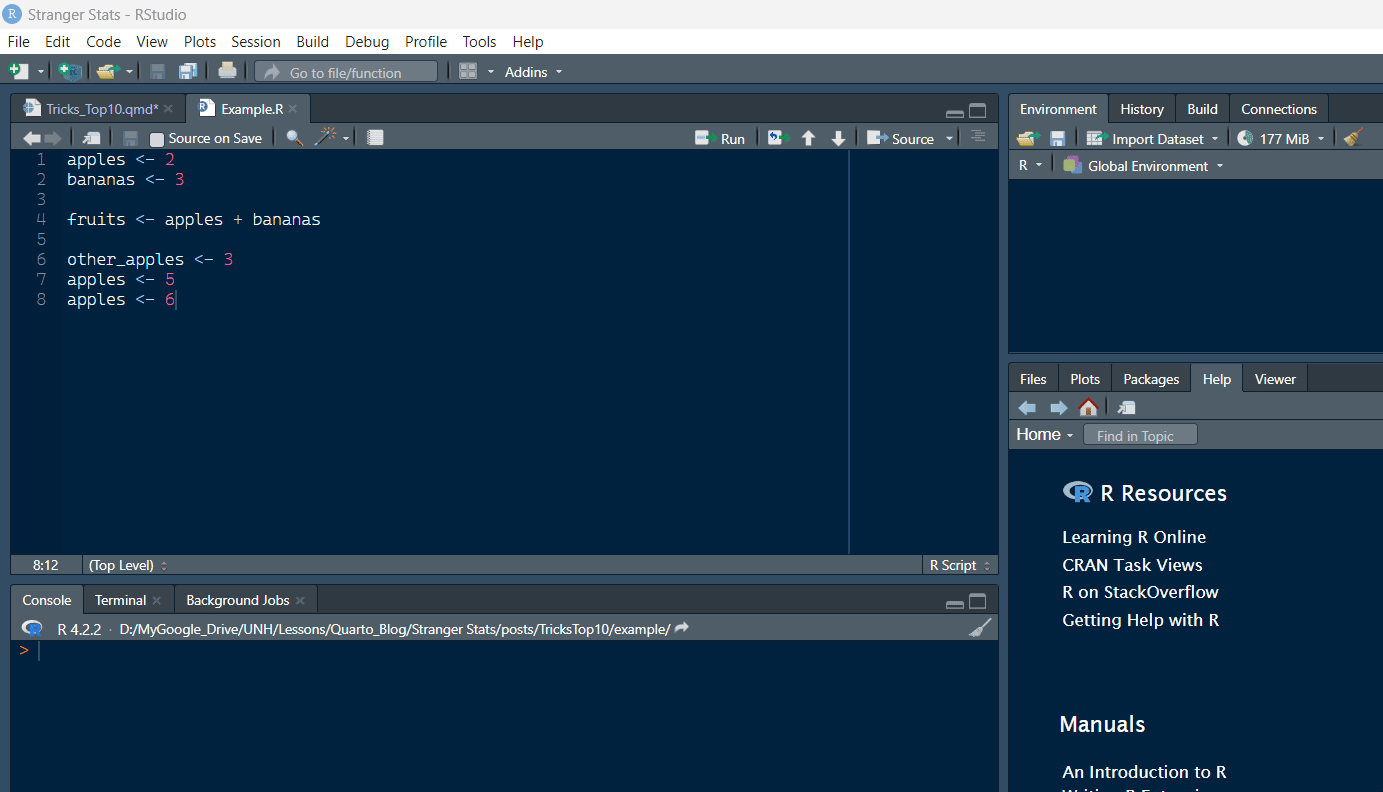1383x792 pixels.
Task: Open the Import Dataset dropdown
Action: point(1153,139)
